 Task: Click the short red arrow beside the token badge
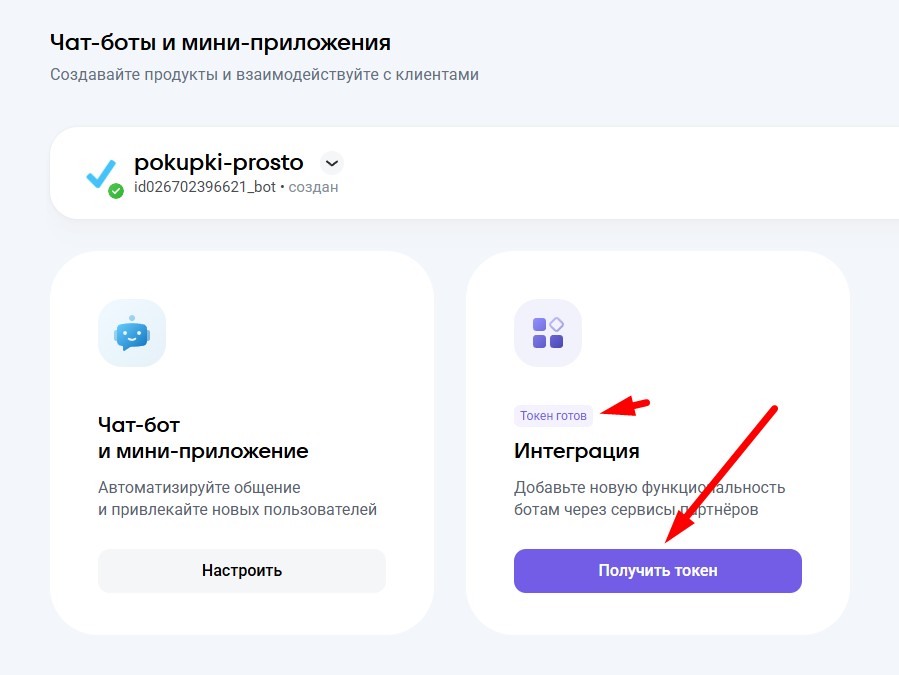point(628,407)
